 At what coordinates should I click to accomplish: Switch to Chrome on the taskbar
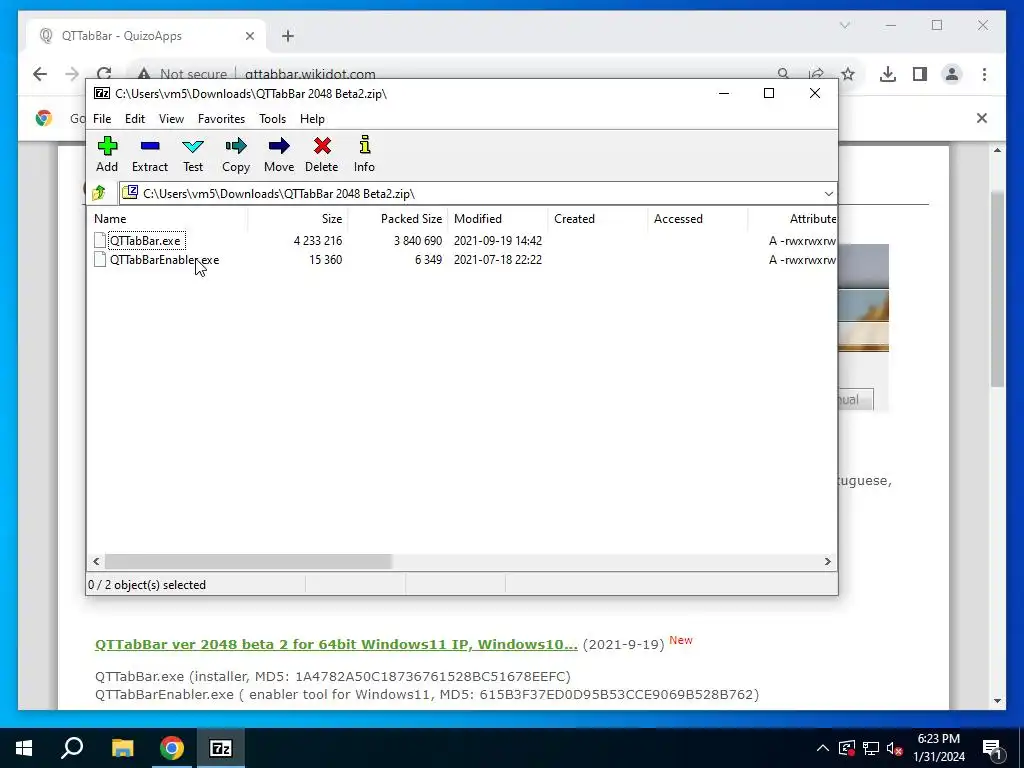171,748
